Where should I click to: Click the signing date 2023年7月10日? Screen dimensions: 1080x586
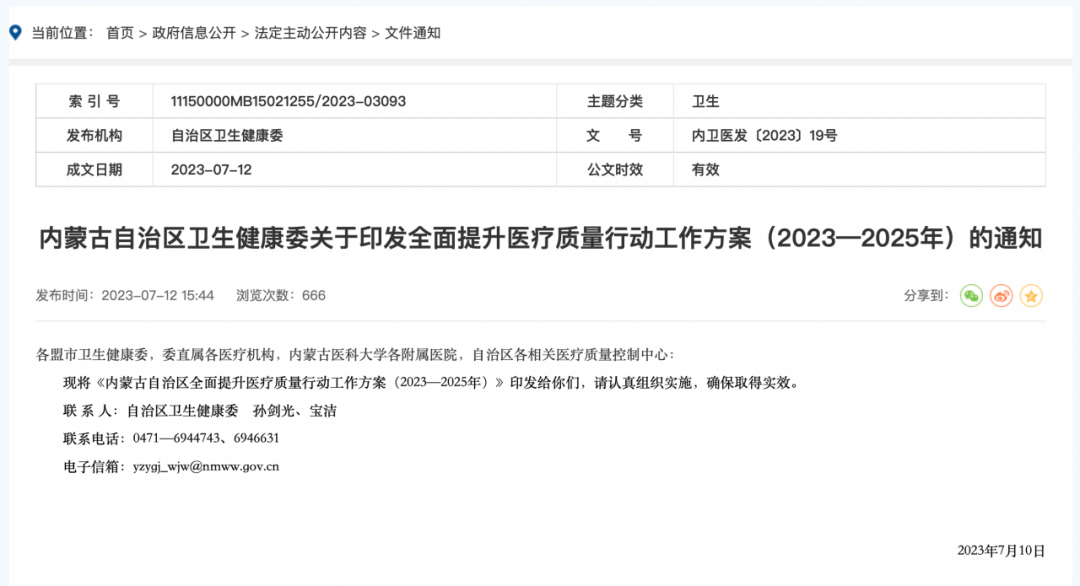coord(1000,551)
